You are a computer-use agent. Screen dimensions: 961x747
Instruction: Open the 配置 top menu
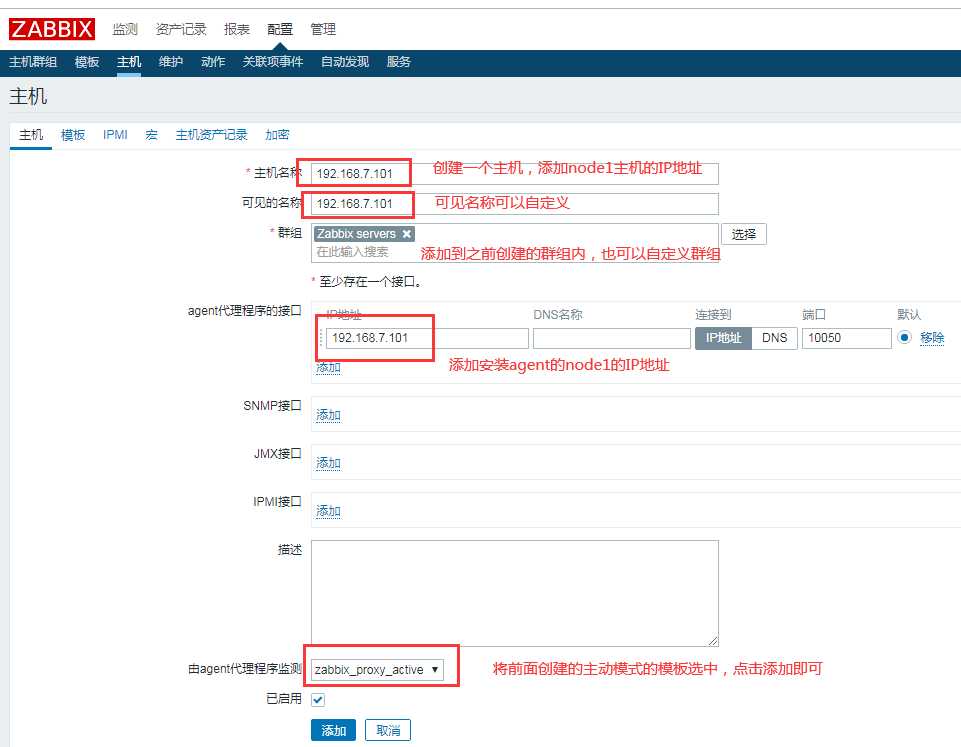tap(279, 29)
